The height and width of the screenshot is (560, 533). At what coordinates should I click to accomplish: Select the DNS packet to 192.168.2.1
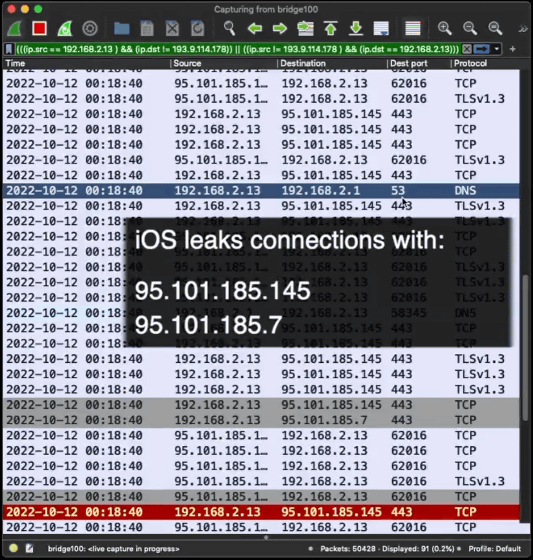[261, 190]
